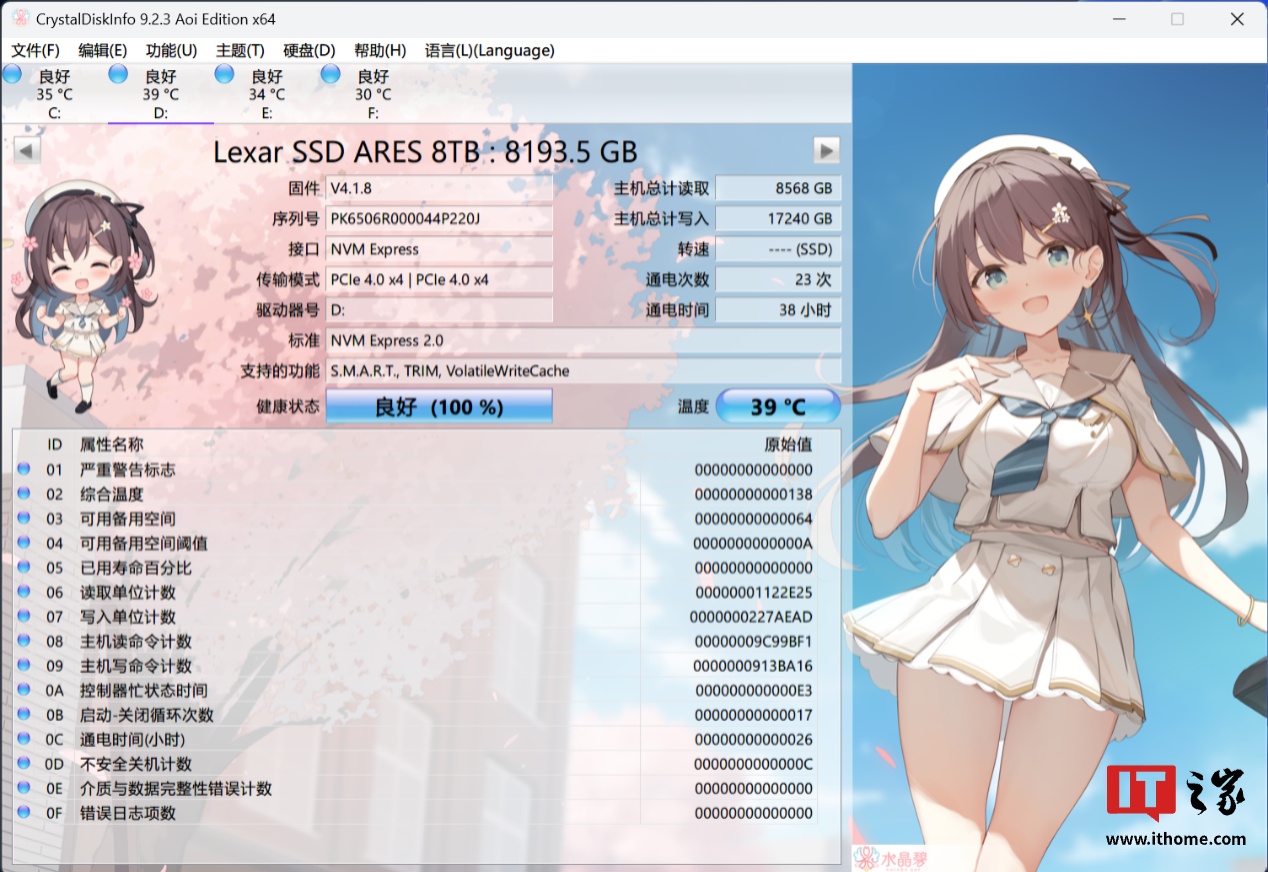Screen dimensions: 1268x872
Task: Select drive C: health status orb
Action: tap(12, 74)
